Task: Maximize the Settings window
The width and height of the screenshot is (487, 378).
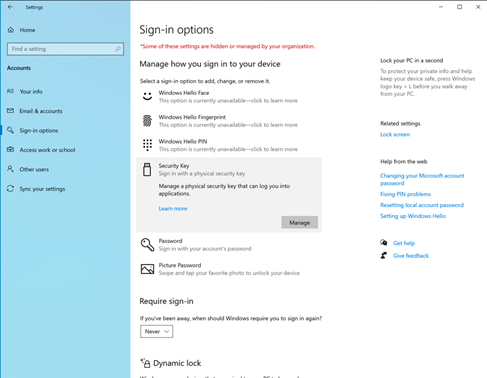Action: click(459, 7)
